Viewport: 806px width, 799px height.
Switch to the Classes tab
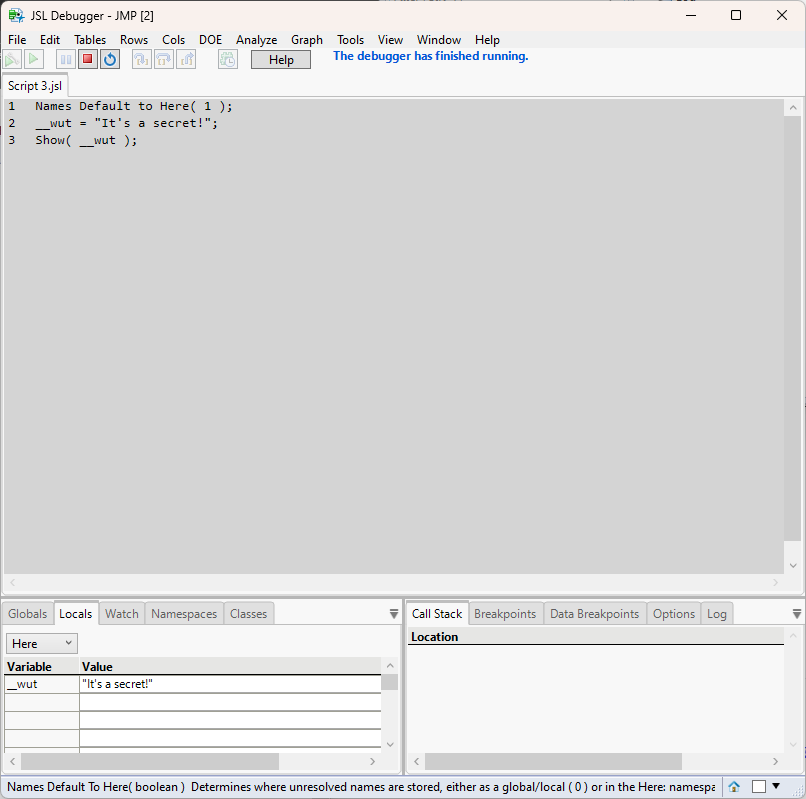pos(248,613)
